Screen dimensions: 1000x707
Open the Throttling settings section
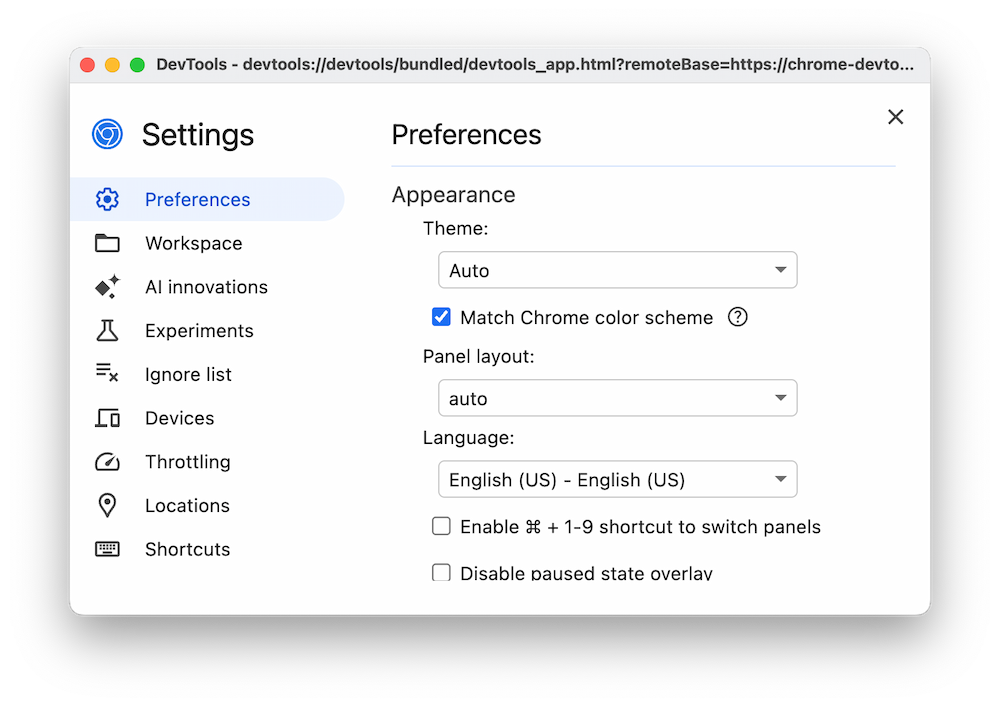(187, 462)
